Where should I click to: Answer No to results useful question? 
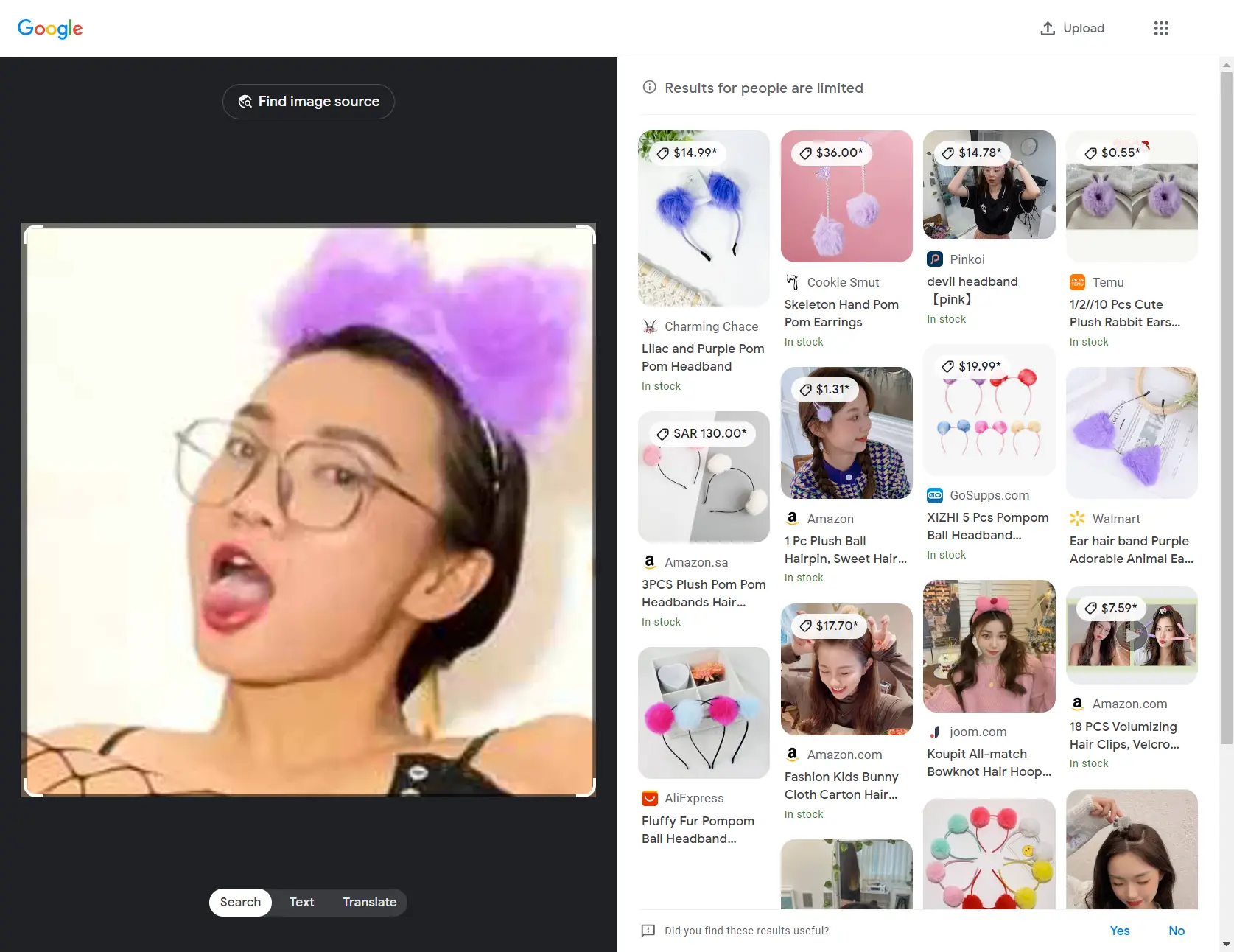(x=1177, y=931)
